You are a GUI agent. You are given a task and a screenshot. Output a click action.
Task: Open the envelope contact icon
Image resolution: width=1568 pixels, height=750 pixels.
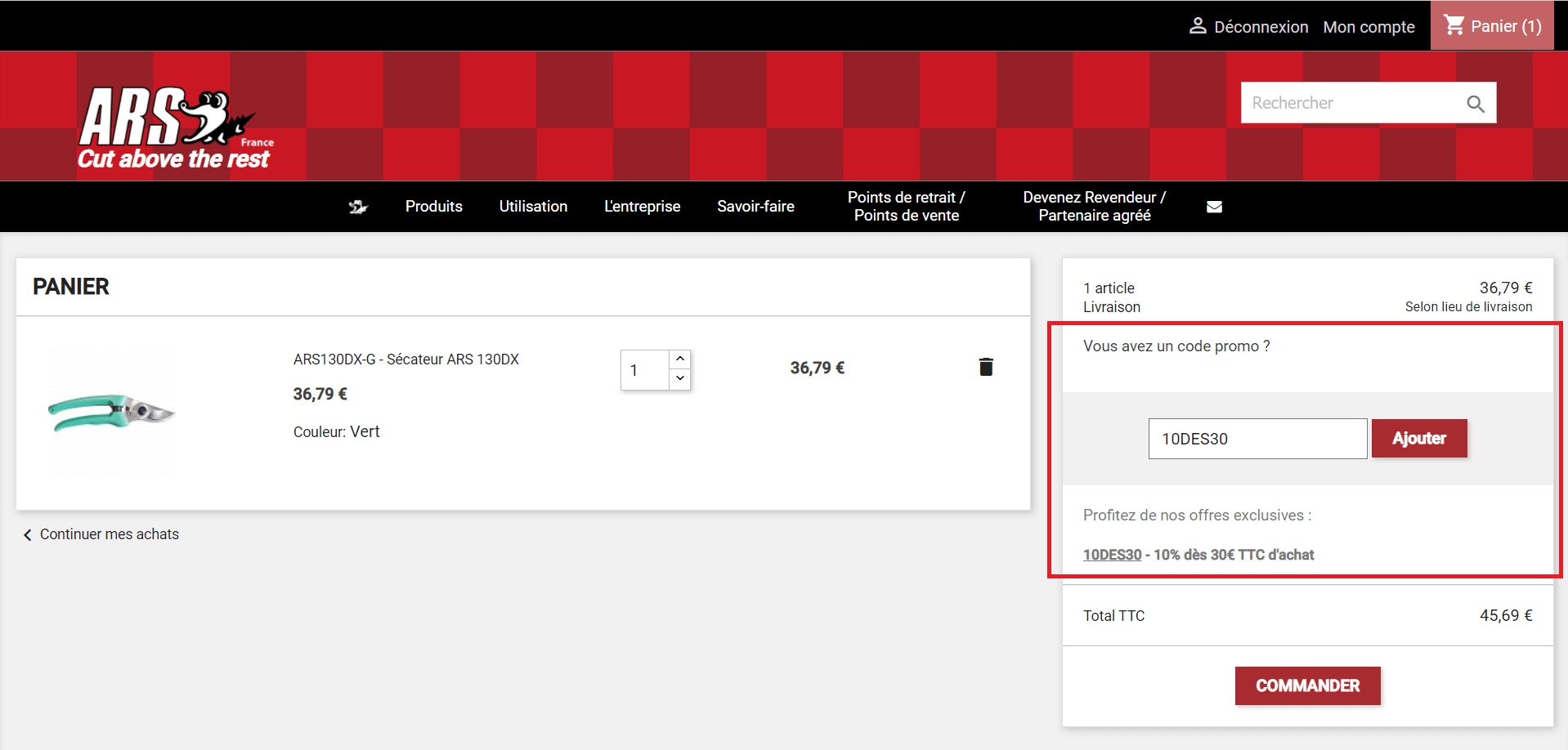coord(1214,207)
